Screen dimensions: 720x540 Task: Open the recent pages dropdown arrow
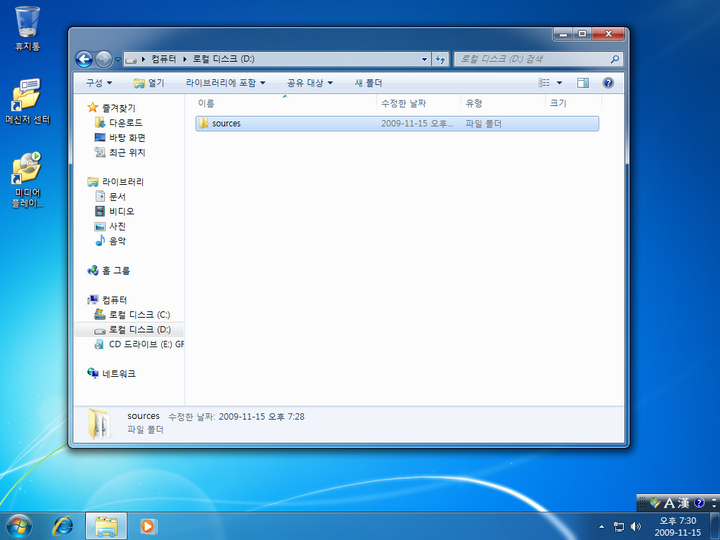[118, 59]
